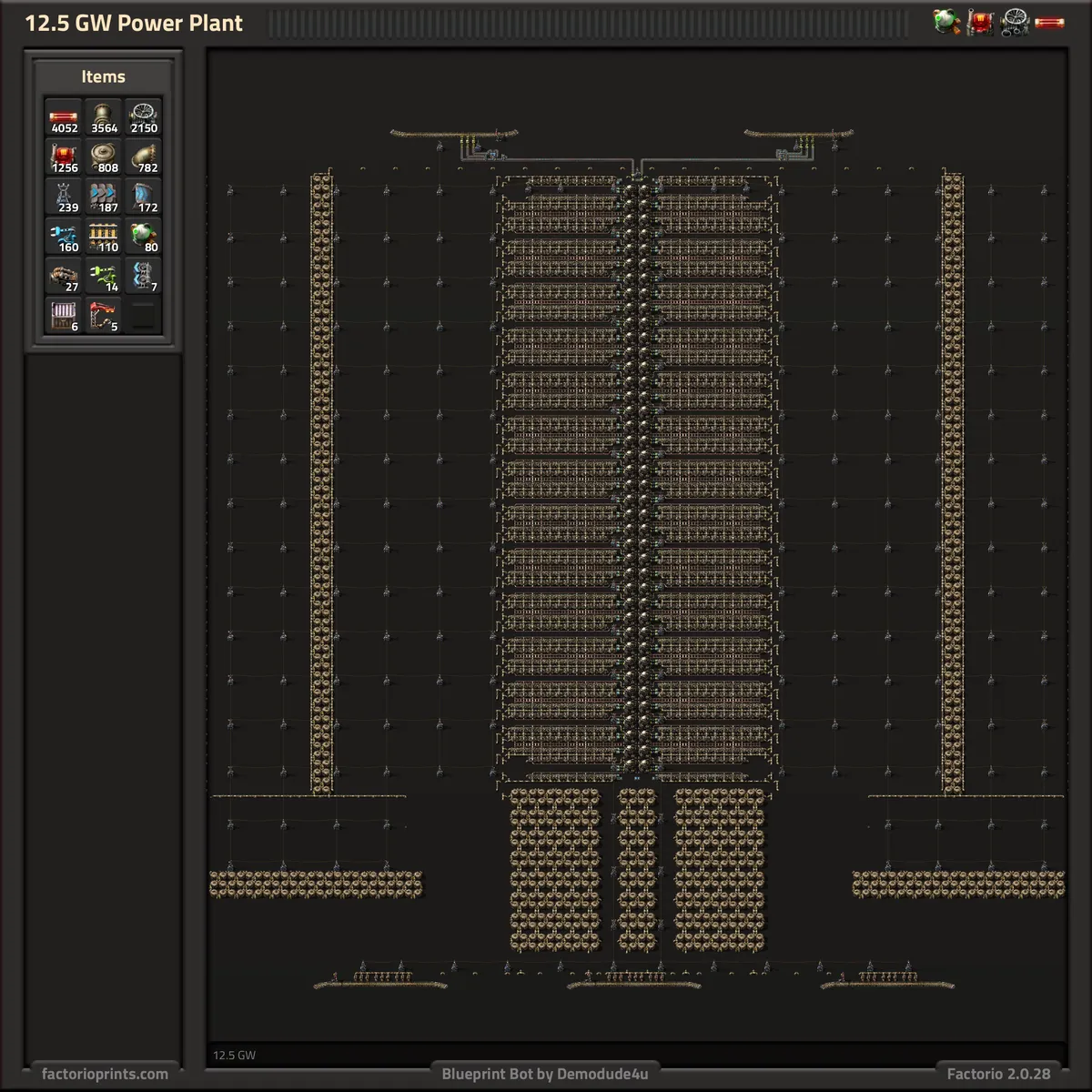Viewport: 1092px width, 1092px height.
Task: Select the chest item showing 6
Action: click(x=64, y=316)
